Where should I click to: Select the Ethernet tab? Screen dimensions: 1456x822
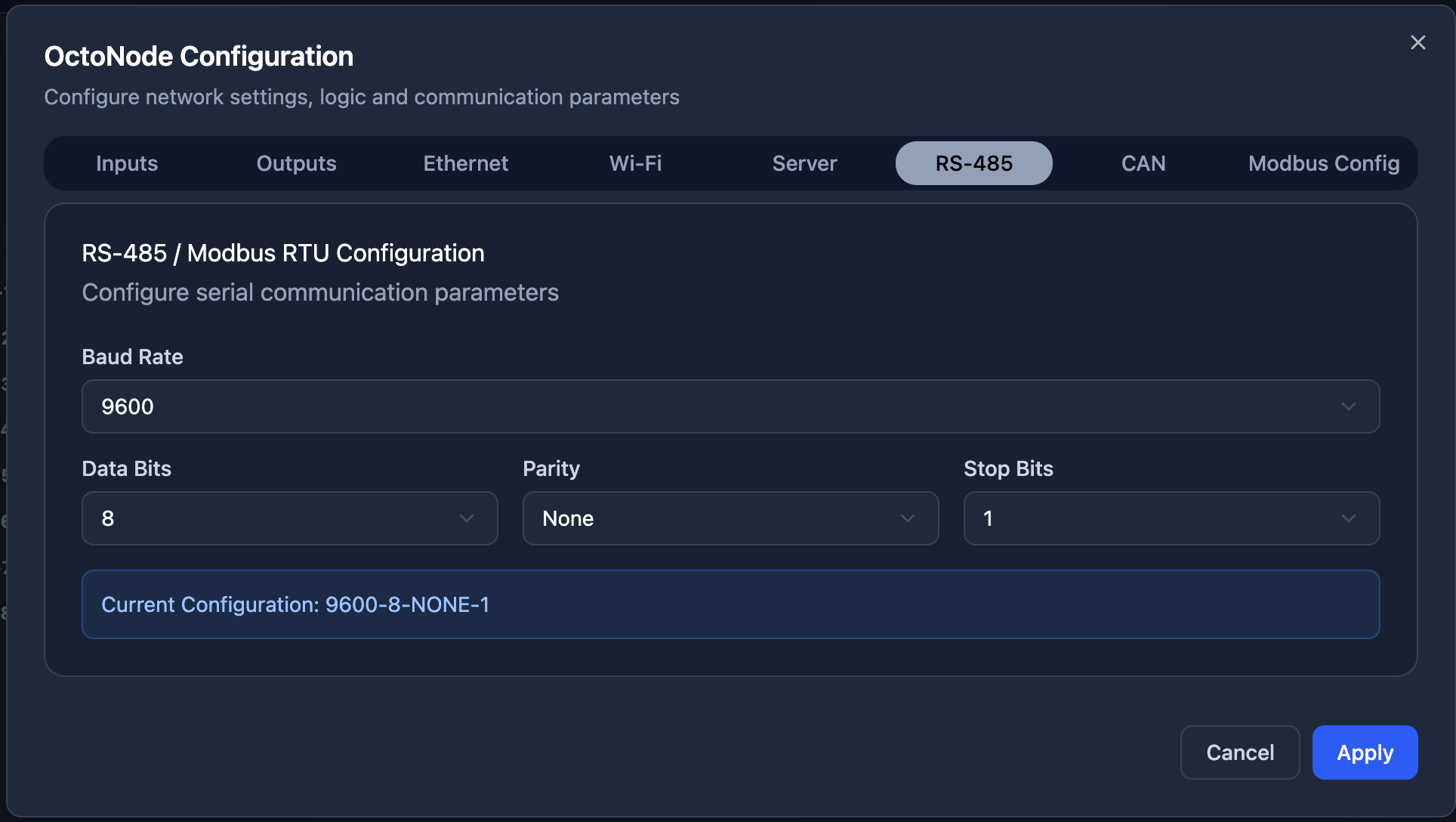465,163
